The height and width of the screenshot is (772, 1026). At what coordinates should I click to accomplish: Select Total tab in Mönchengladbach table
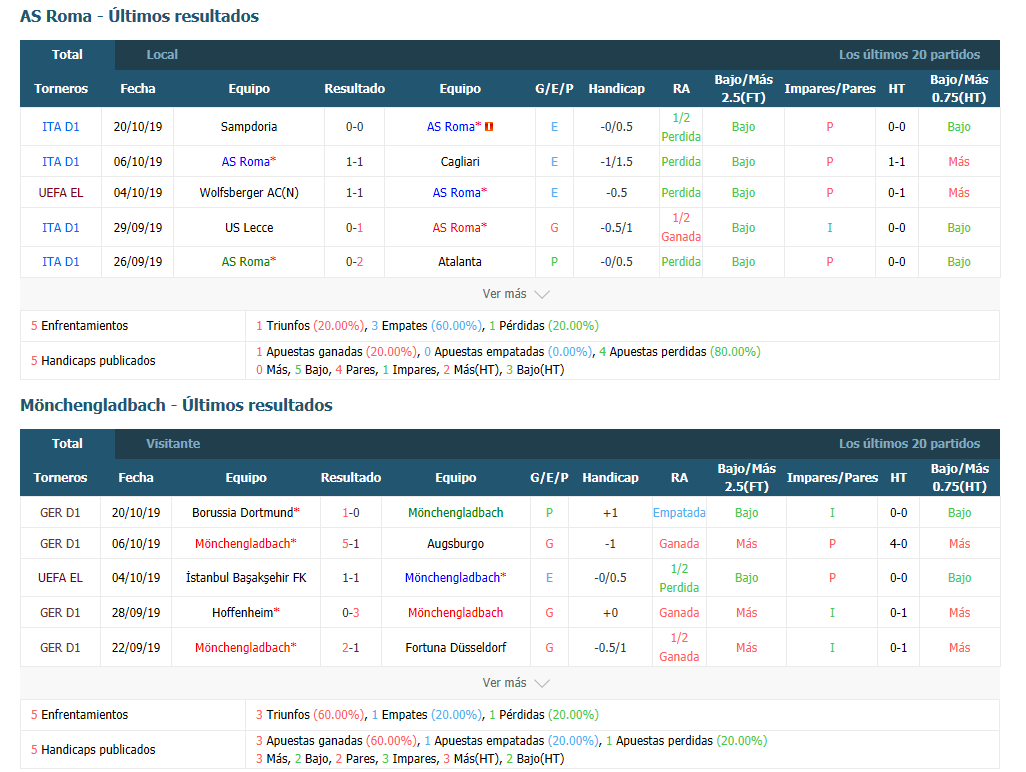(67, 444)
